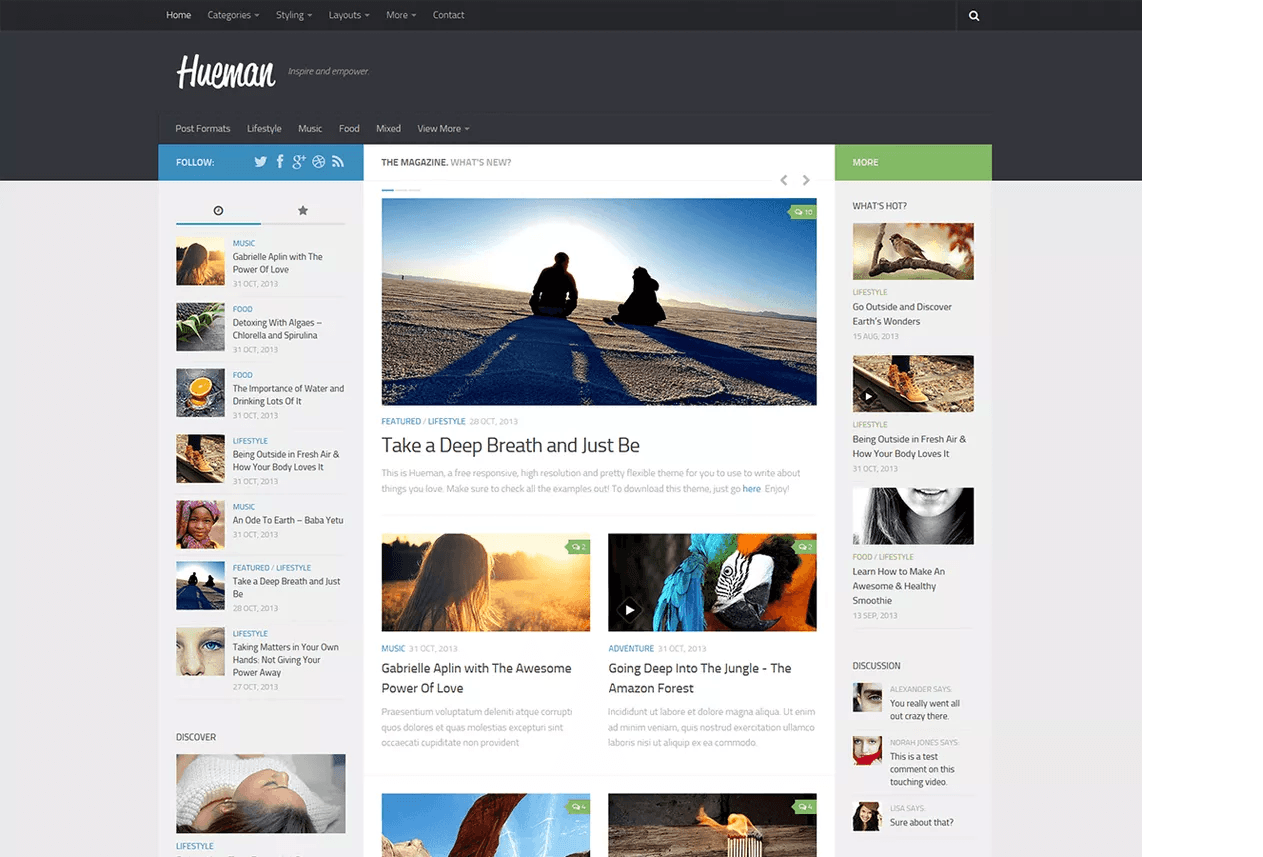
Task: Open Gabrielle Aplin sunset field image
Action: [x=486, y=582]
